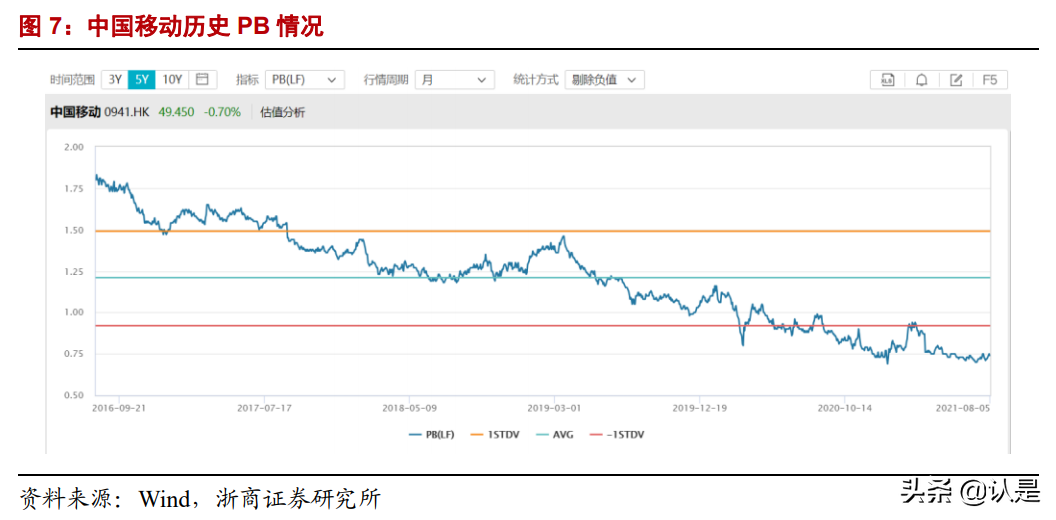
Task: Click the 指标 label
Action: pyautogui.click(x=247, y=79)
